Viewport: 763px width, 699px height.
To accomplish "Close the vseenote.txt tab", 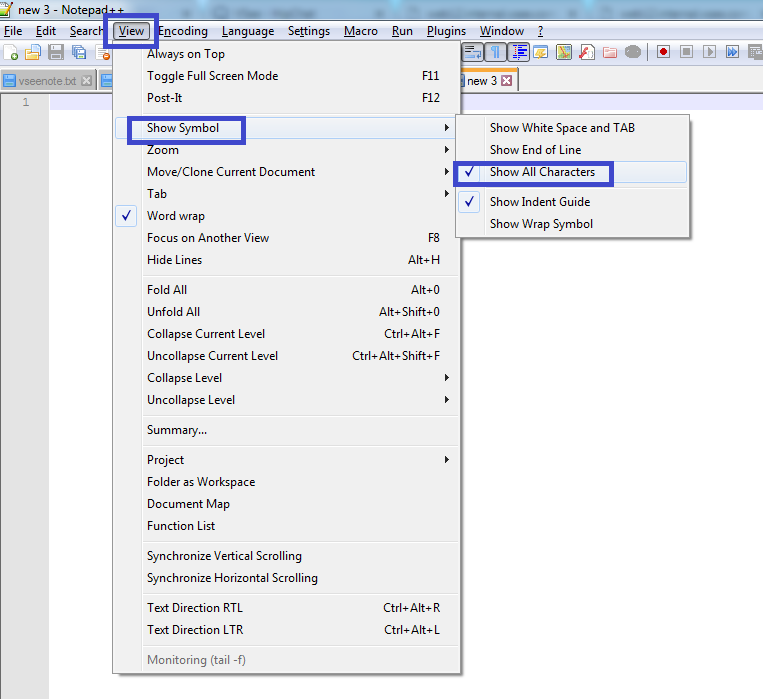I will [x=86, y=81].
